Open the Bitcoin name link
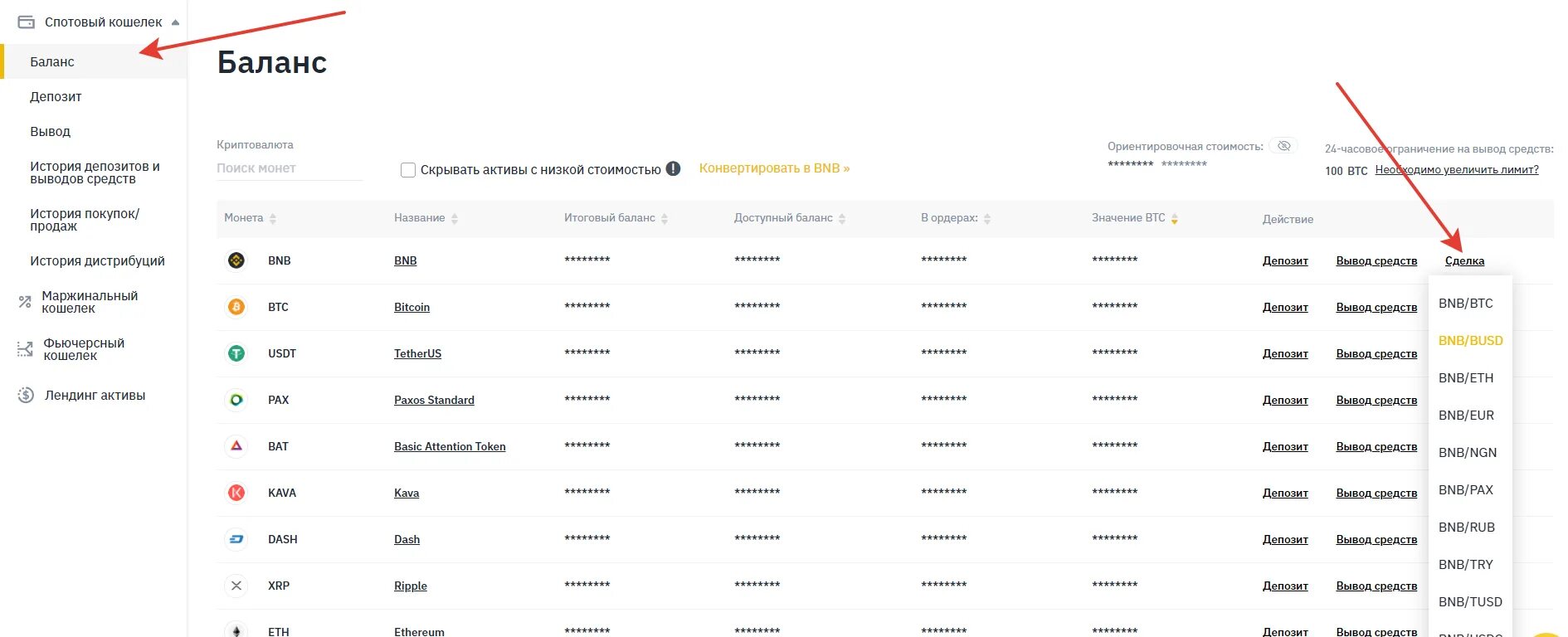This screenshot has height=637, width=1568. [x=411, y=307]
